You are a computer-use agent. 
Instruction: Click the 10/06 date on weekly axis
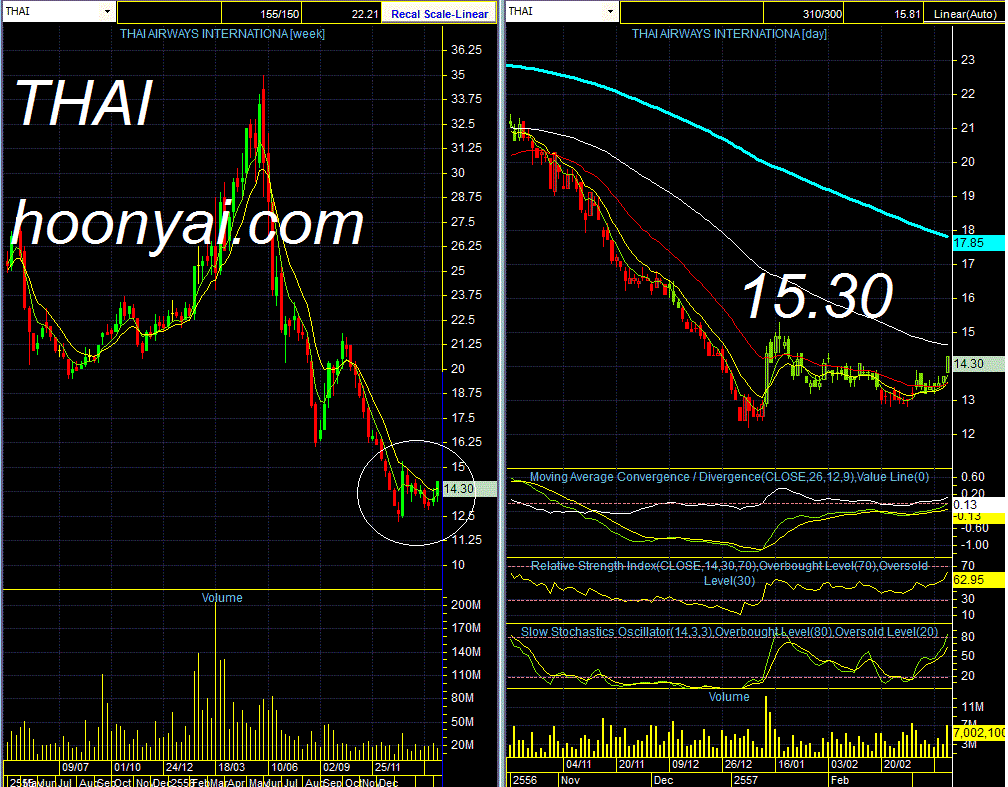(x=284, y=768)
